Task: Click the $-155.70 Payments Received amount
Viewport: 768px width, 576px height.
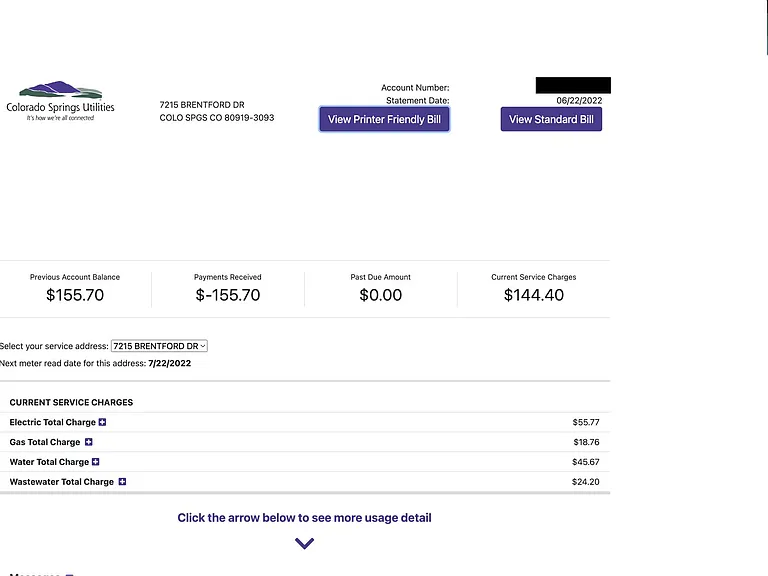Action: (228, 295)
